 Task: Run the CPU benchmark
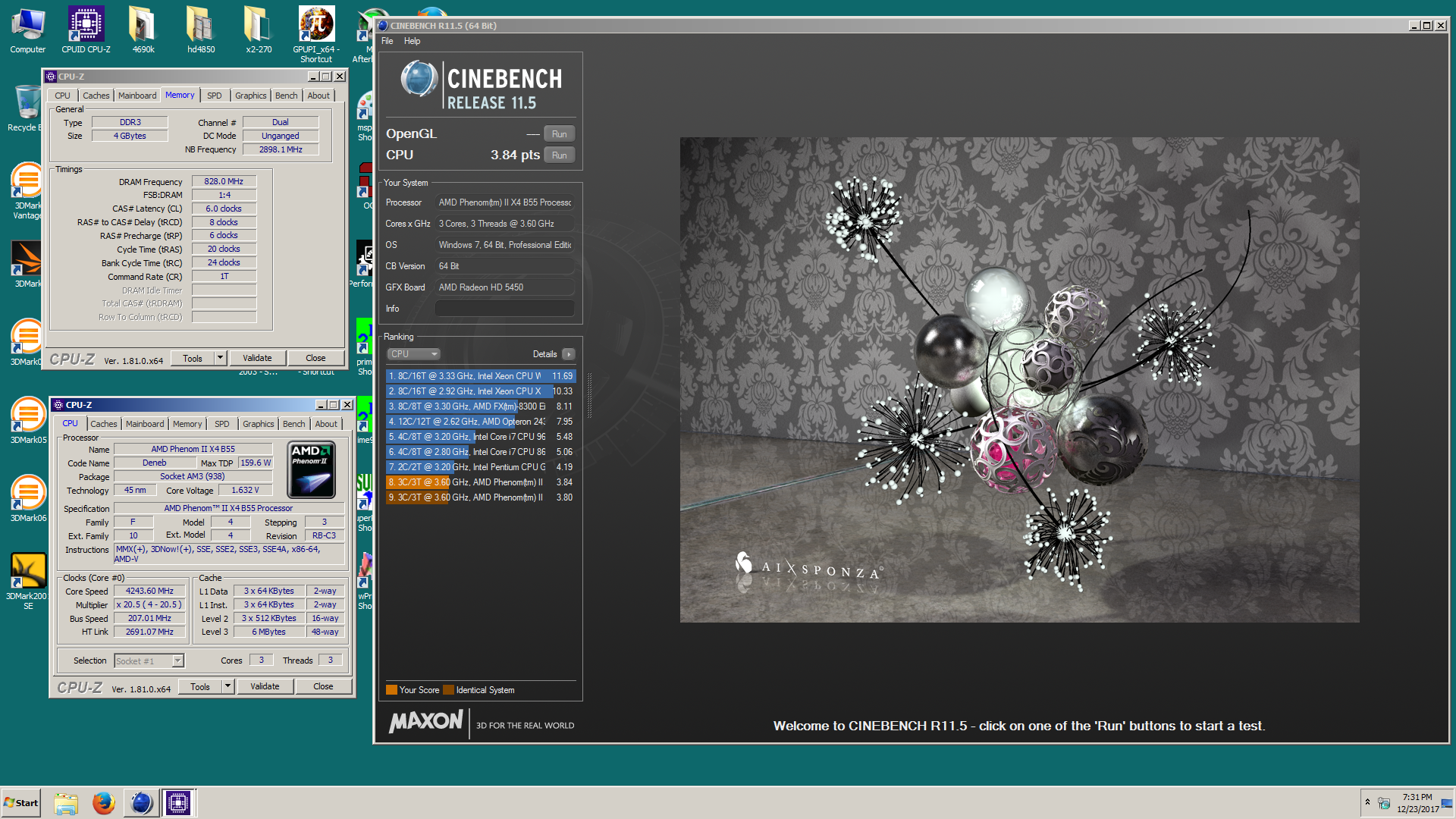coord(559,155)
